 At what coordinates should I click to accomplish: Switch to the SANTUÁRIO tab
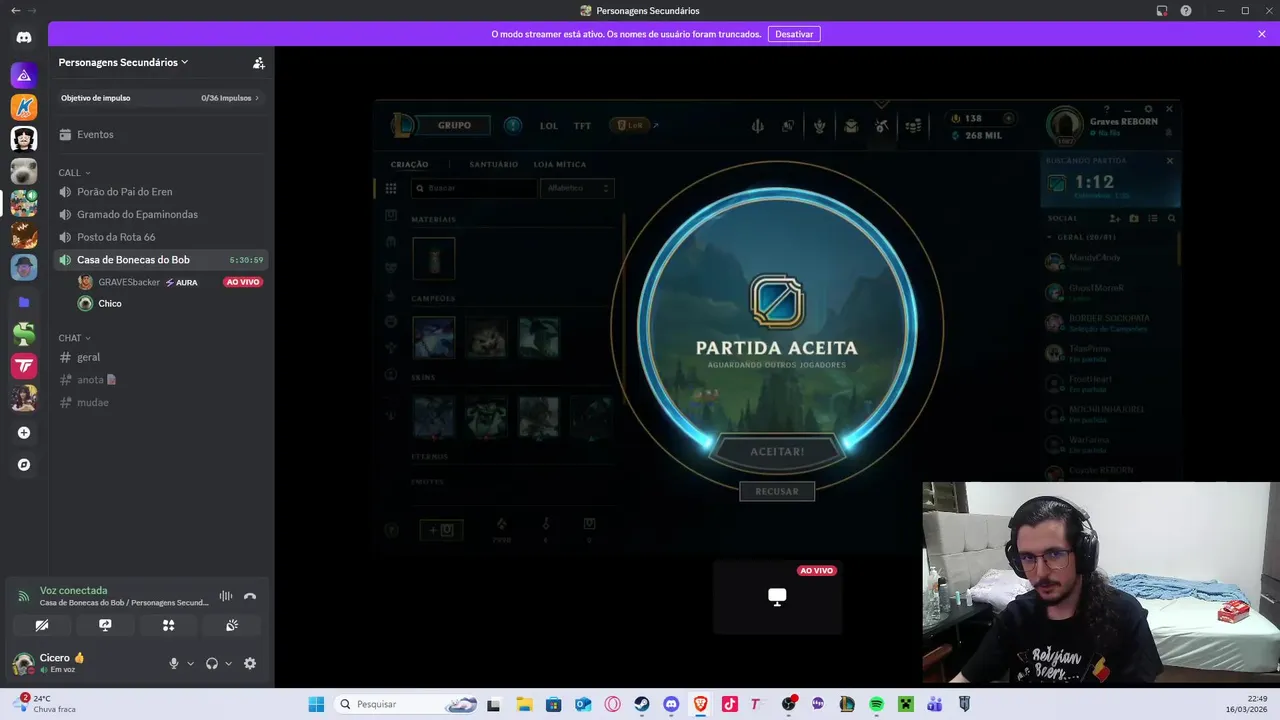(494, 164)
